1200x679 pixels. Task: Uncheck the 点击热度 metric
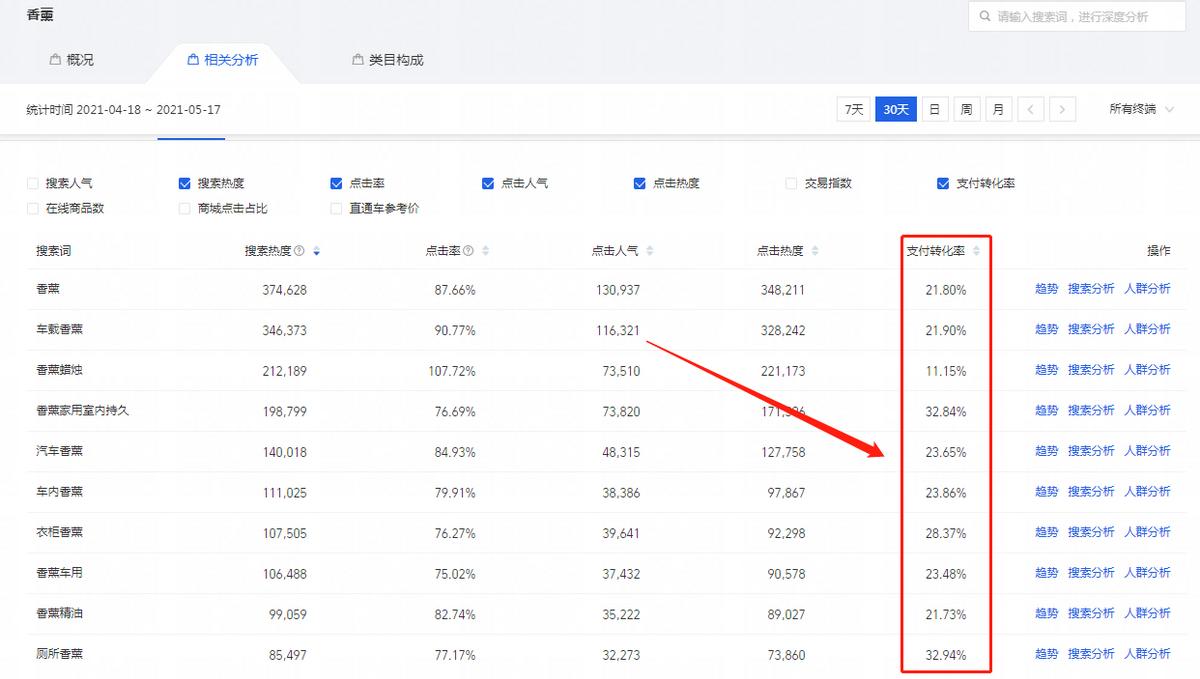[639, 183]
